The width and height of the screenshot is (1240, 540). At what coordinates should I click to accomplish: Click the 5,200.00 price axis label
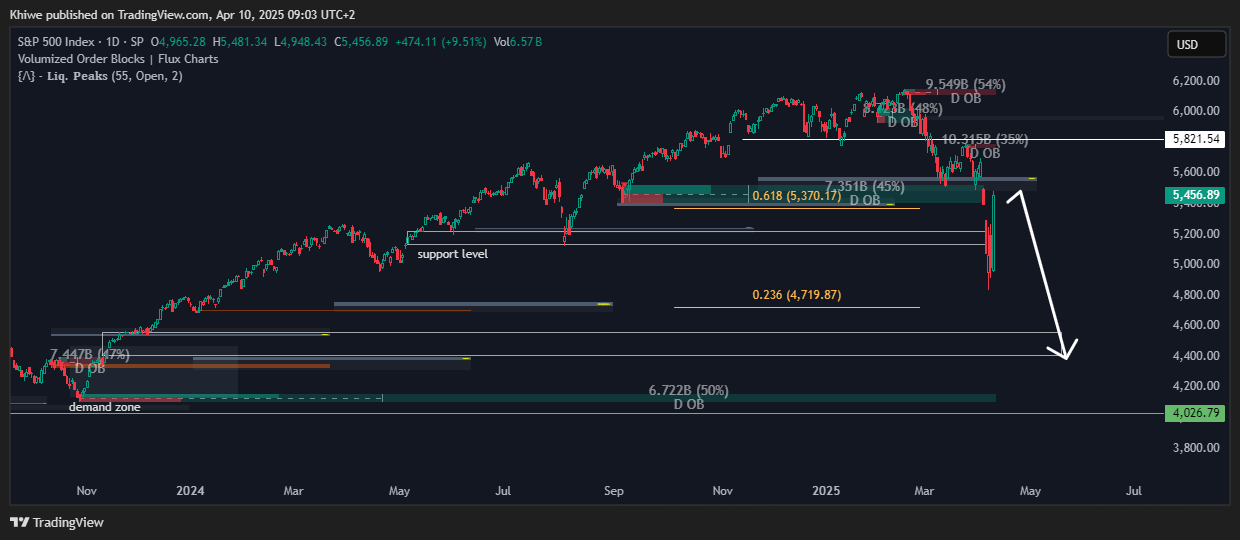1194,234
